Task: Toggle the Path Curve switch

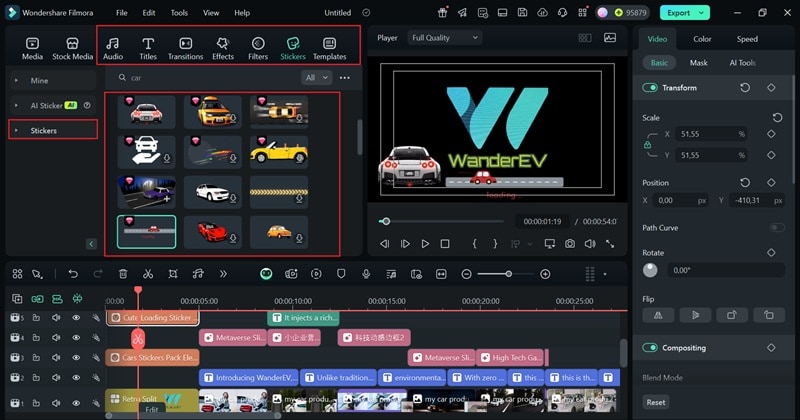Action: 777,228
